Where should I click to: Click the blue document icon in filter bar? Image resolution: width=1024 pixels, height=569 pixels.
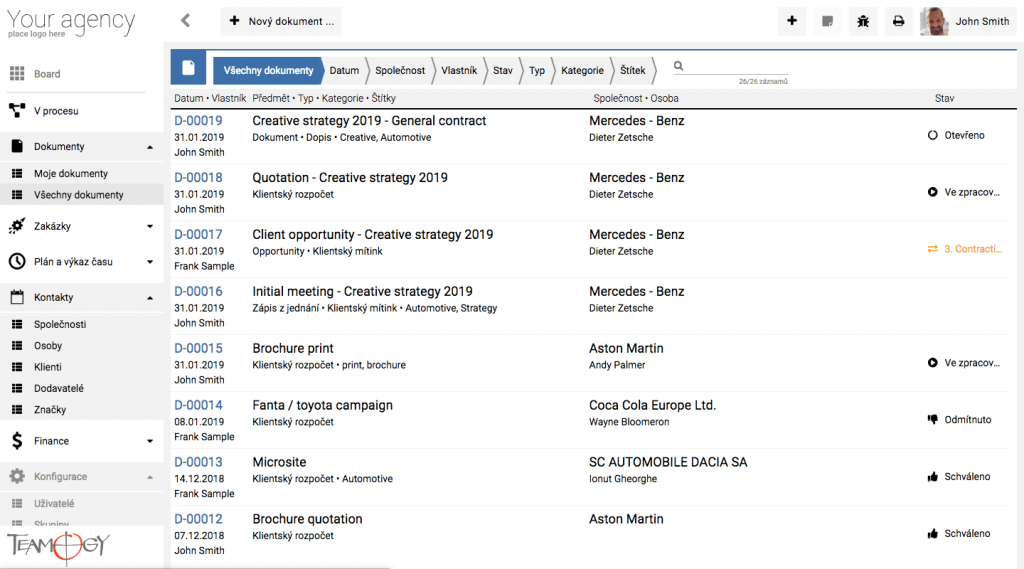point(188,68)
